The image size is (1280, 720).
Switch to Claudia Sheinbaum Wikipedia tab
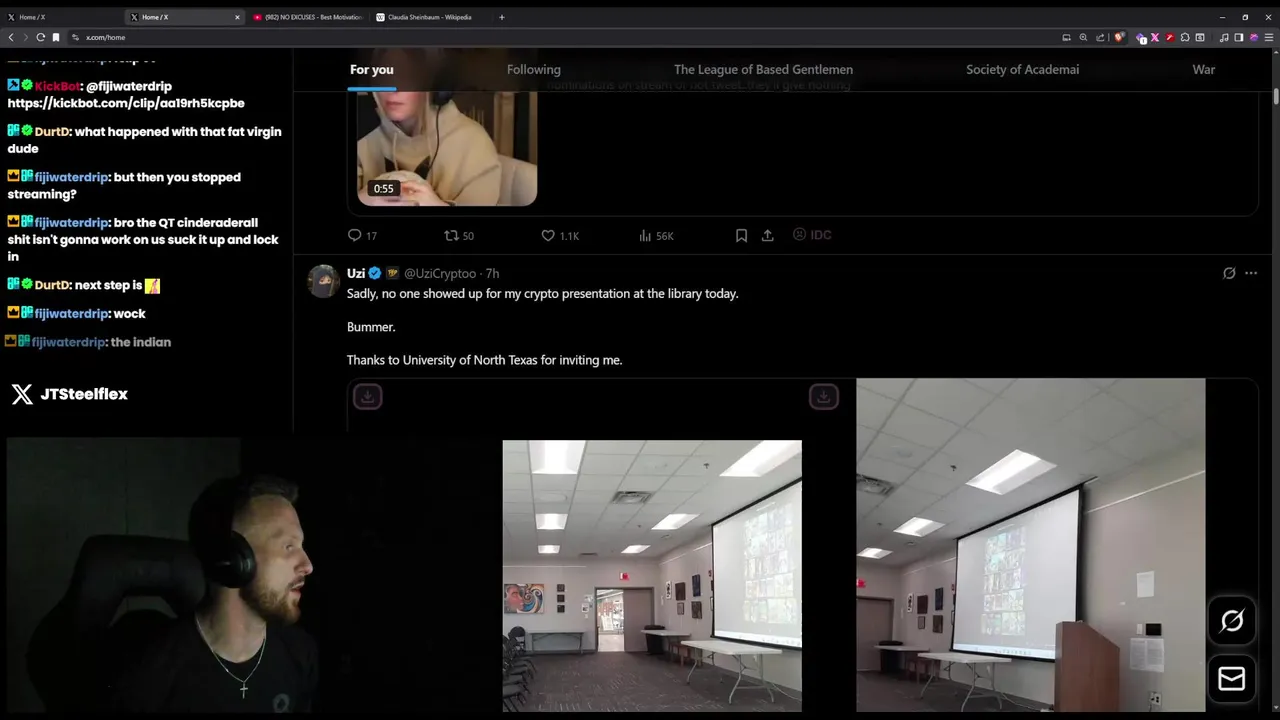429,17
